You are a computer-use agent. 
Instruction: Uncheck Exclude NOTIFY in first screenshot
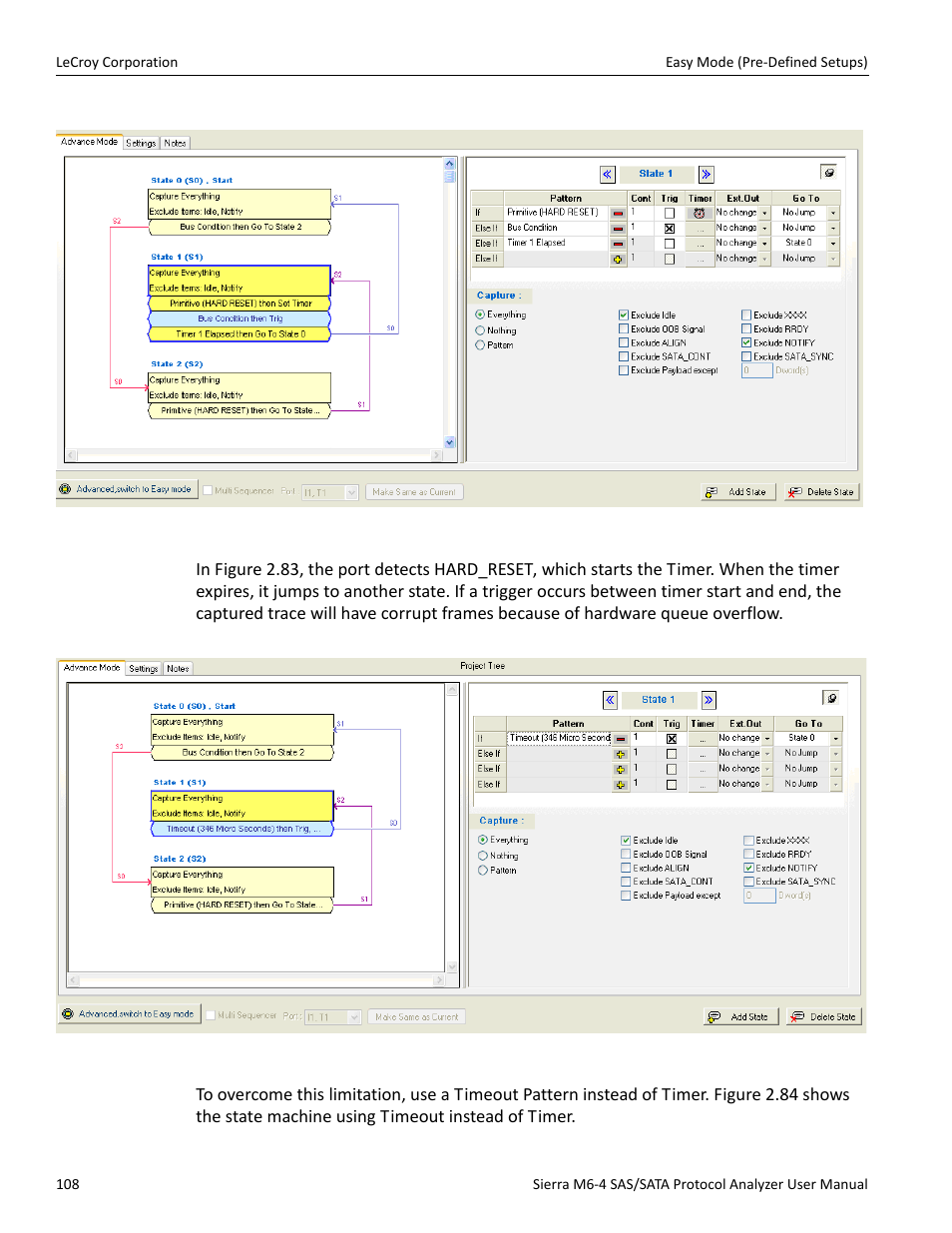coord(746,342)
